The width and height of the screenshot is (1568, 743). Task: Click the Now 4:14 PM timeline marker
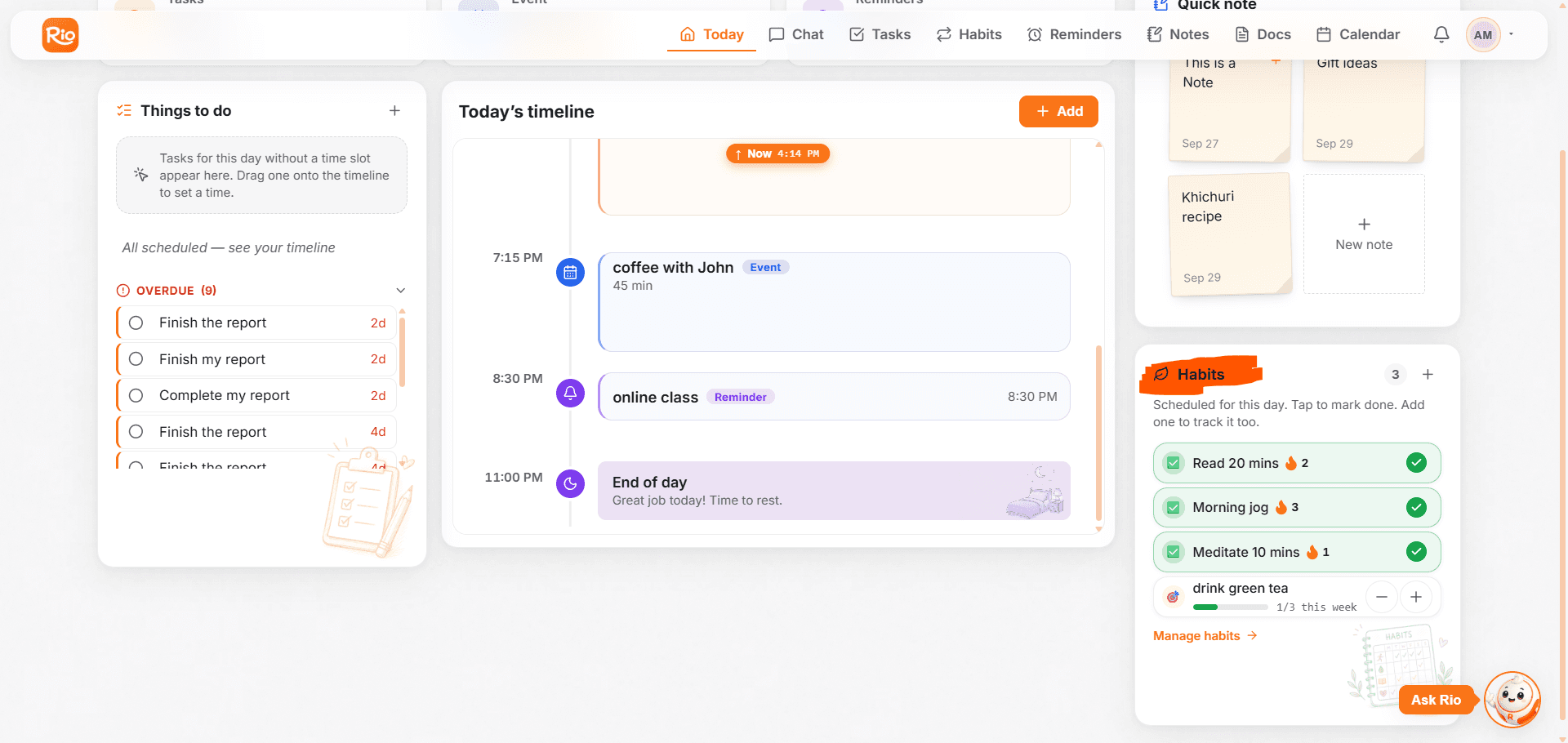pyautogui.click(x=777, y=153)
